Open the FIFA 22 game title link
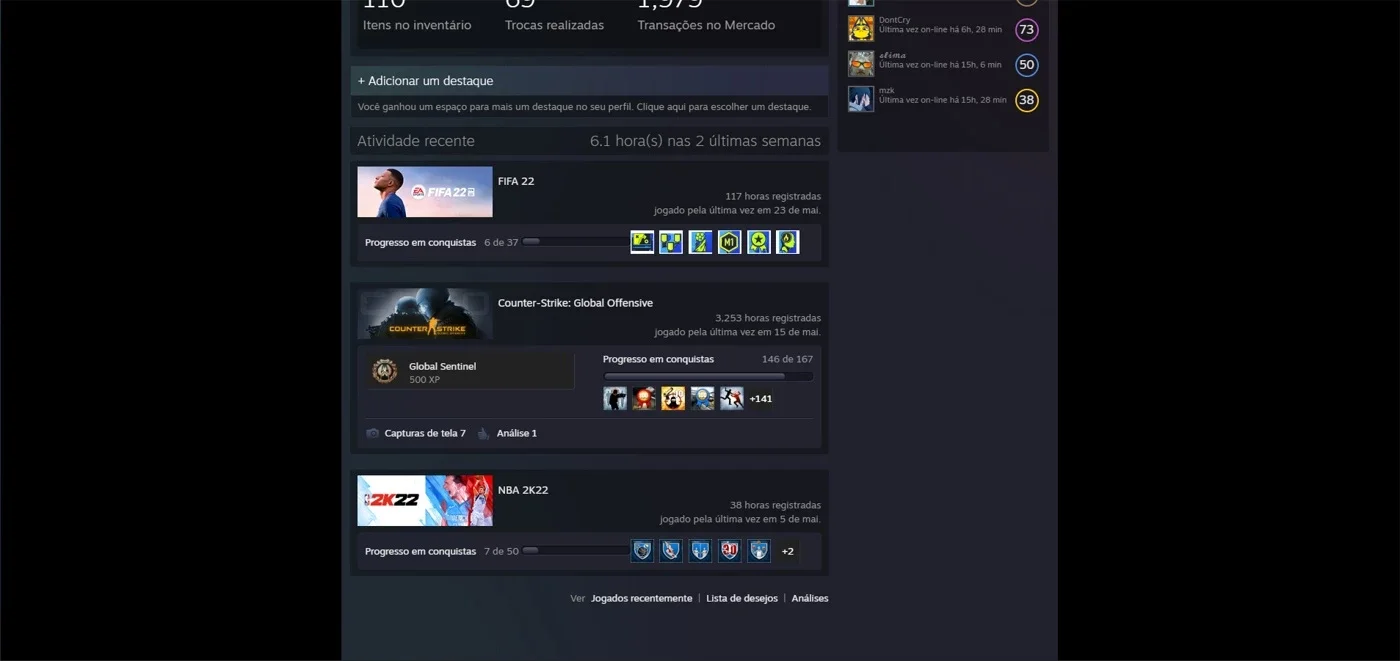The height and width of the screenshot is (661, 1400). (516, 181)
